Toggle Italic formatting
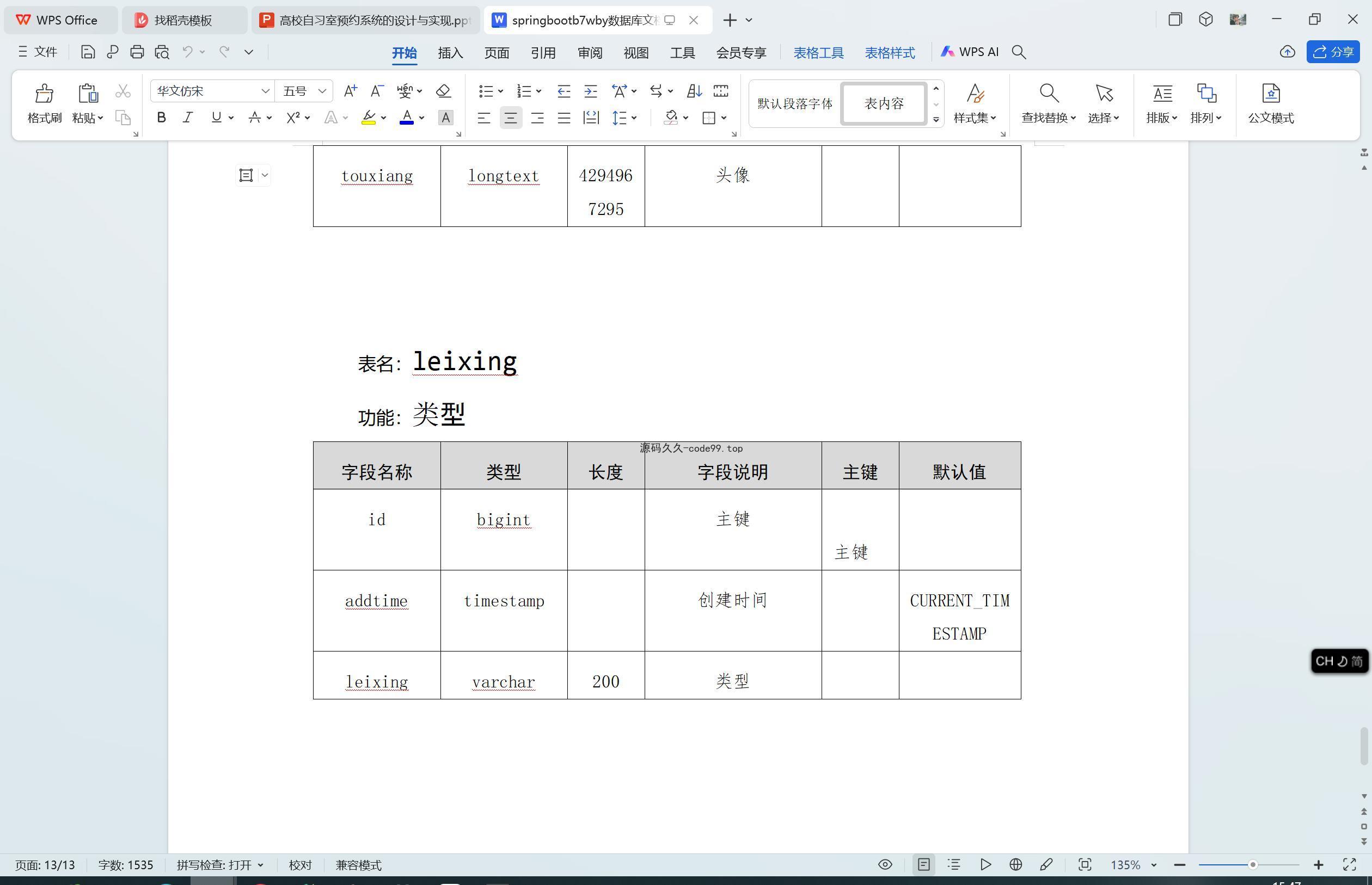Image resolution: width=1372 pixels, height=885 pixels. point(187,118)
